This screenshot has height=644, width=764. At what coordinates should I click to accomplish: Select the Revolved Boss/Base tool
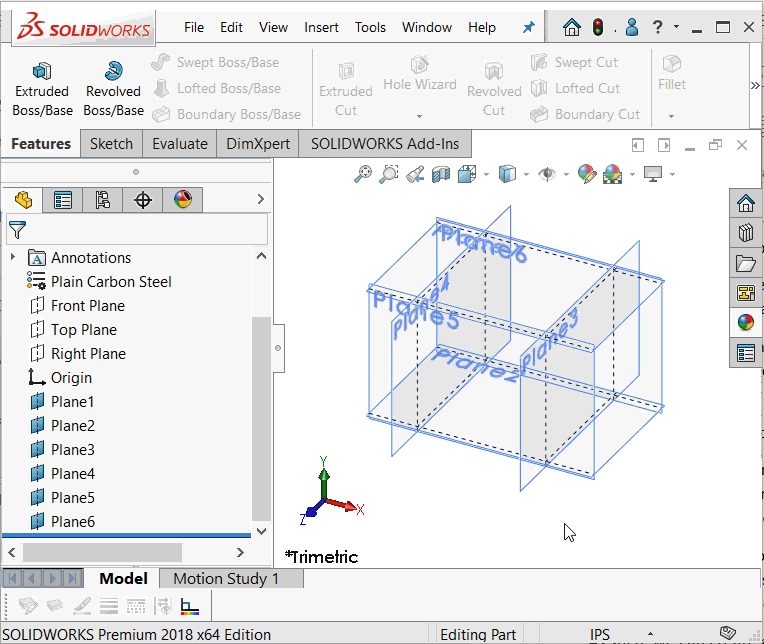click(x=113, y=89)
